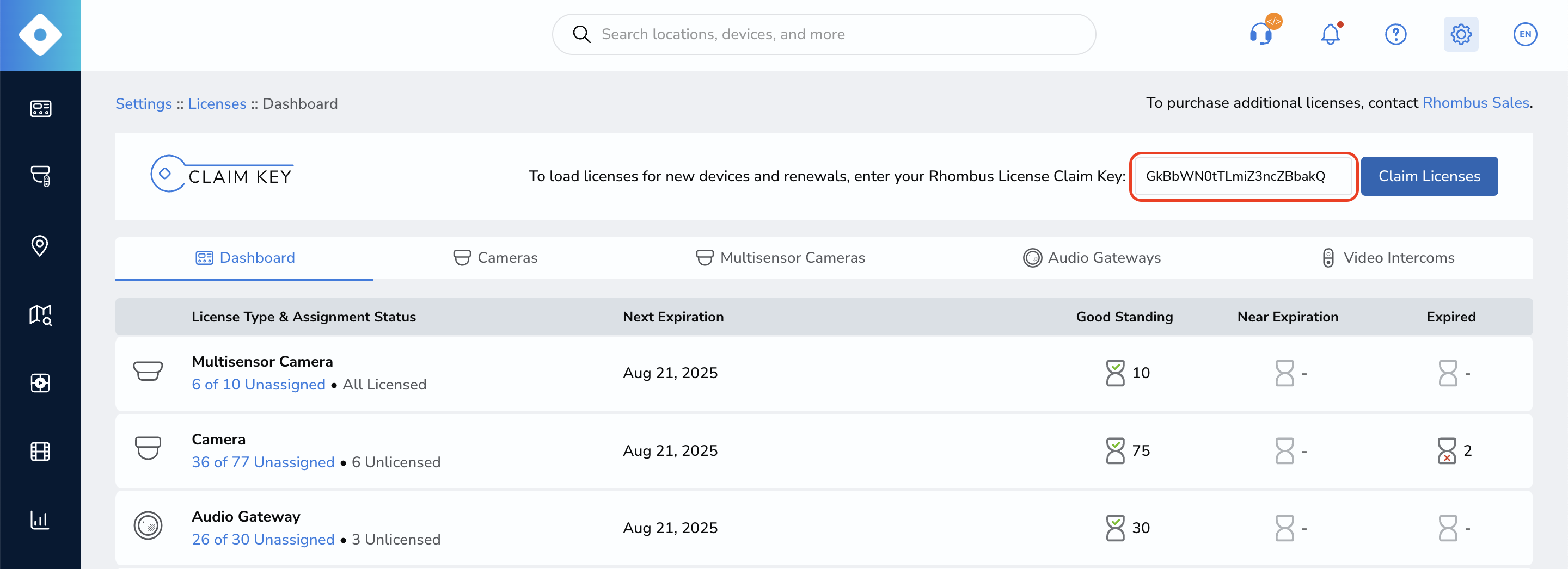The width and height of the screenshot is (1568, 569).
Task: Open the settings gear icon
Action: click(1461, 34)
